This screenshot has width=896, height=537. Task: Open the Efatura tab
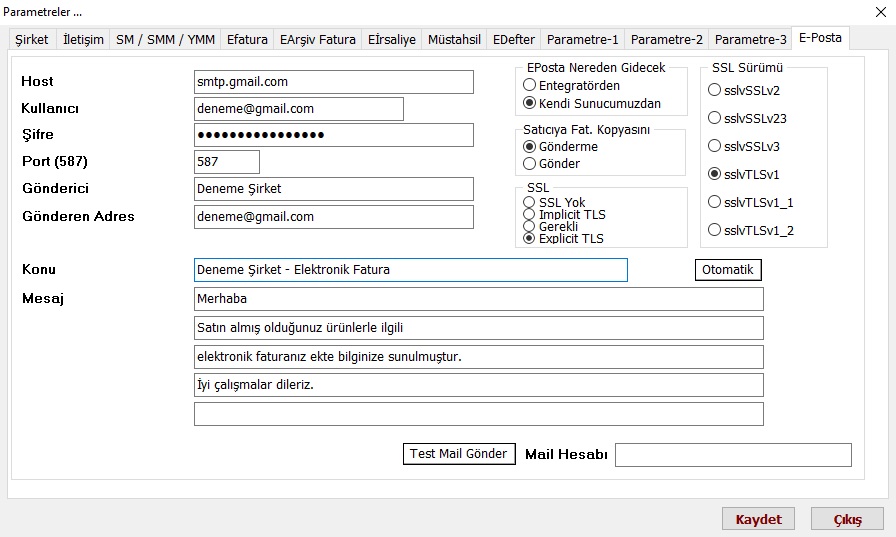[247, 40]
